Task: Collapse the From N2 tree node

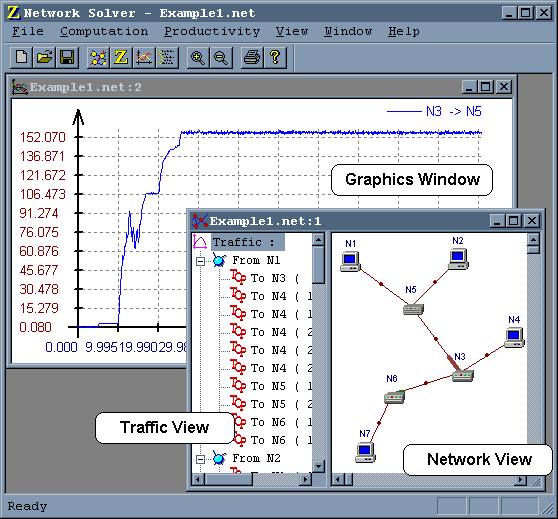Action: 200,459
